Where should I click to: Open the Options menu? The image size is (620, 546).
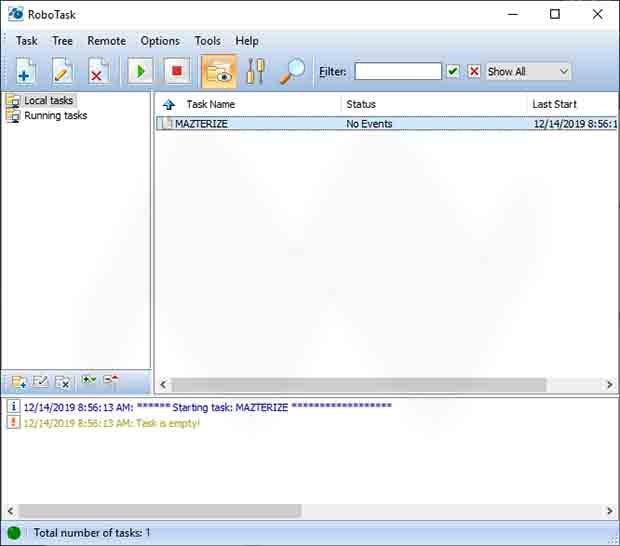click(160, 41)
